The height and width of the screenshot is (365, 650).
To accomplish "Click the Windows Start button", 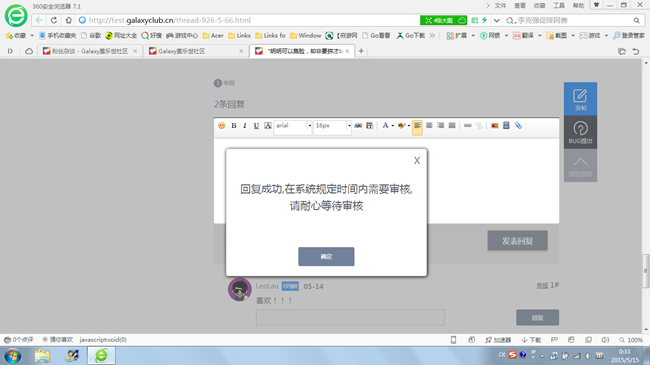I will pos(13,356).
